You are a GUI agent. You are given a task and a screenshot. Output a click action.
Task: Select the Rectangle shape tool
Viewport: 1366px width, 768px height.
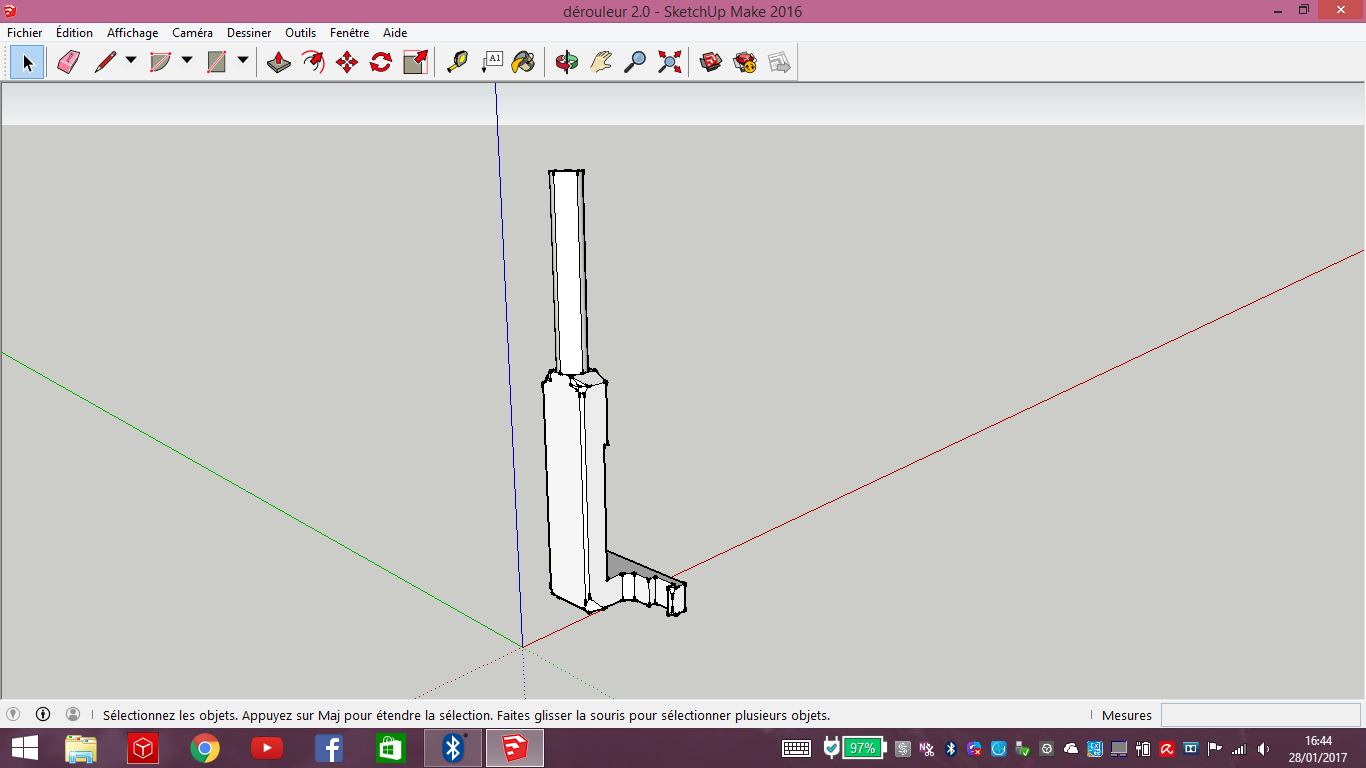[x=216, y=63]
